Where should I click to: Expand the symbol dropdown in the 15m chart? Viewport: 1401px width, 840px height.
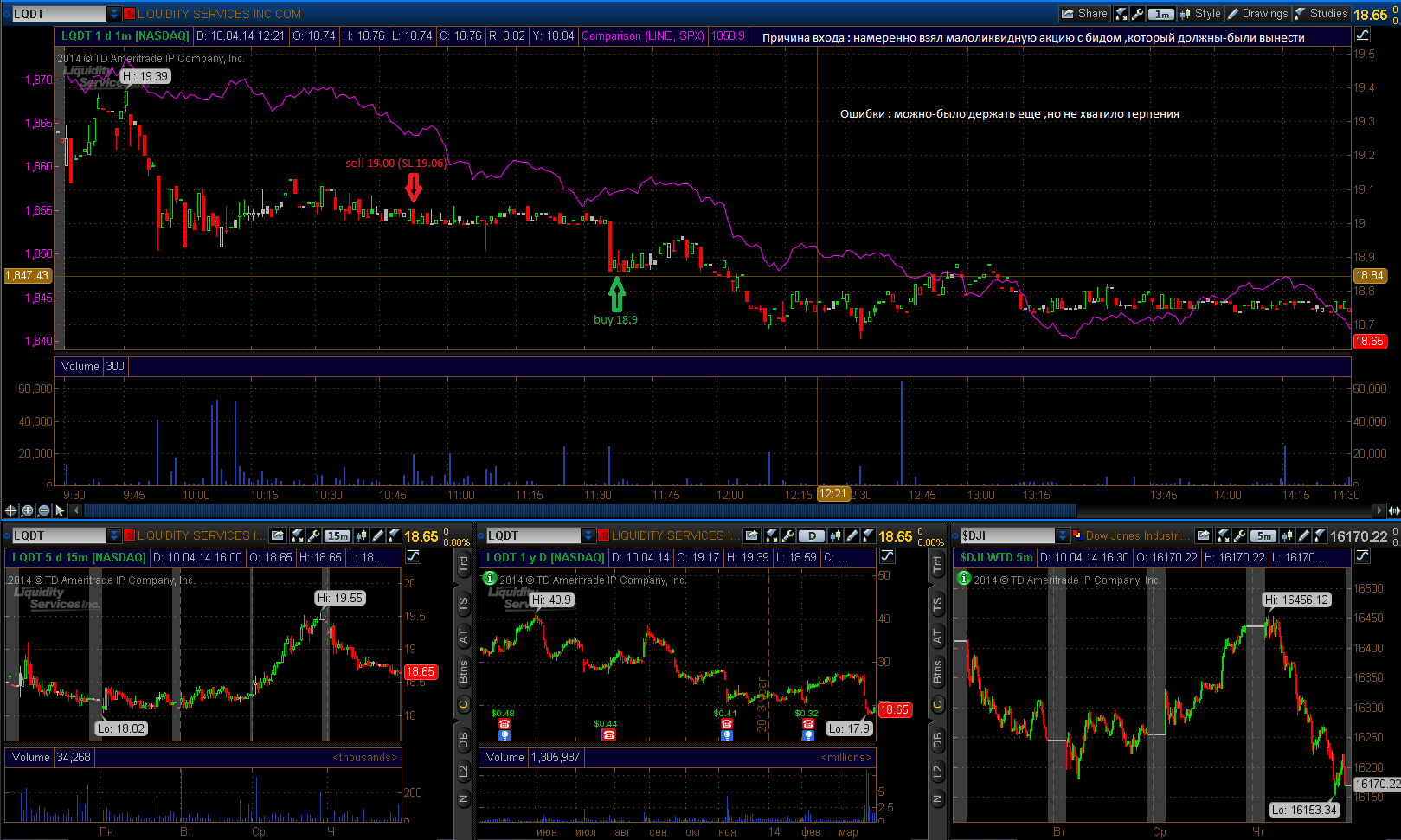coord(113,535)
